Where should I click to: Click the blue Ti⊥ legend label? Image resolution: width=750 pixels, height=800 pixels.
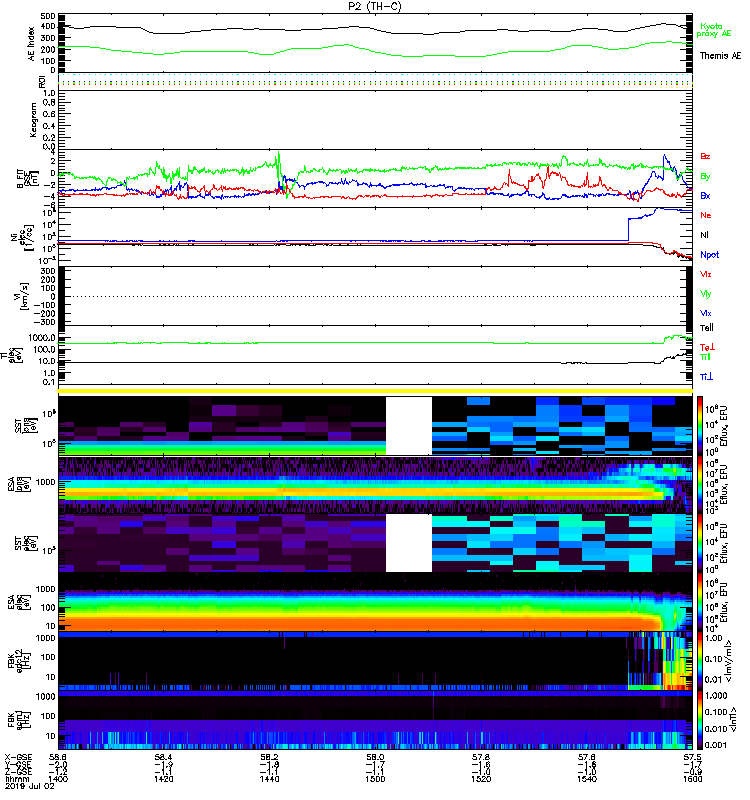tap(706, 377)
